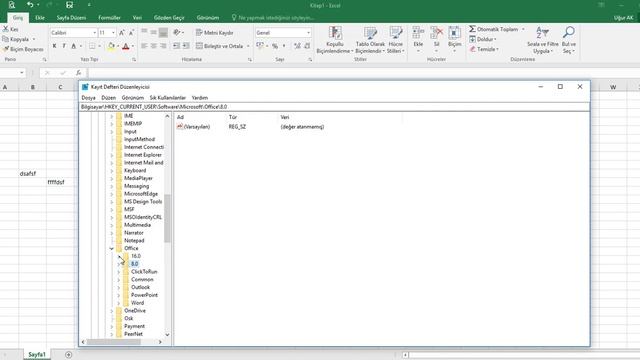Viewport: 640px width, 360px height.
Task: Select the Word registry key
Action: 138,303
